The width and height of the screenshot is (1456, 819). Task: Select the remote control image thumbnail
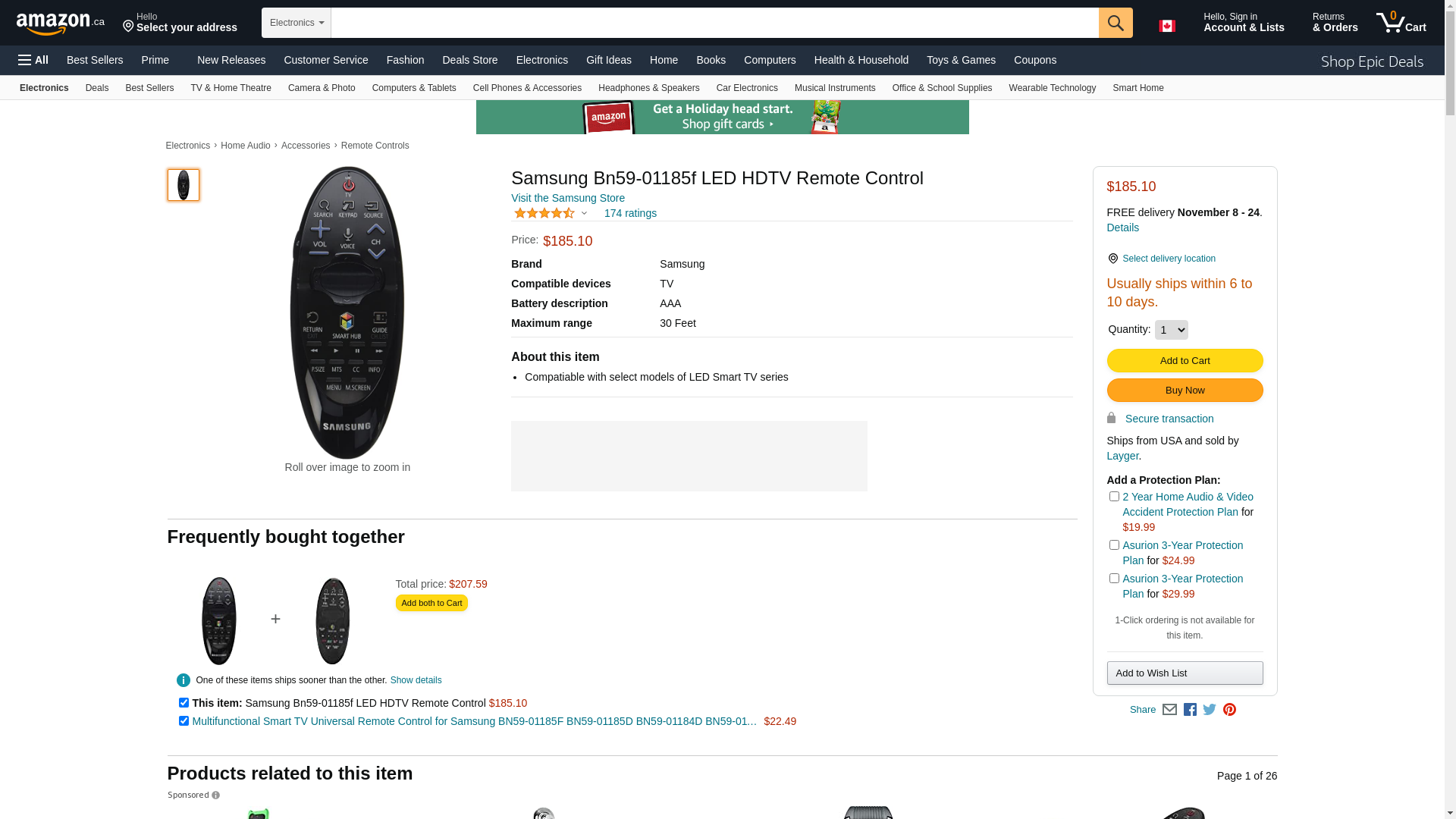point(184,185)
